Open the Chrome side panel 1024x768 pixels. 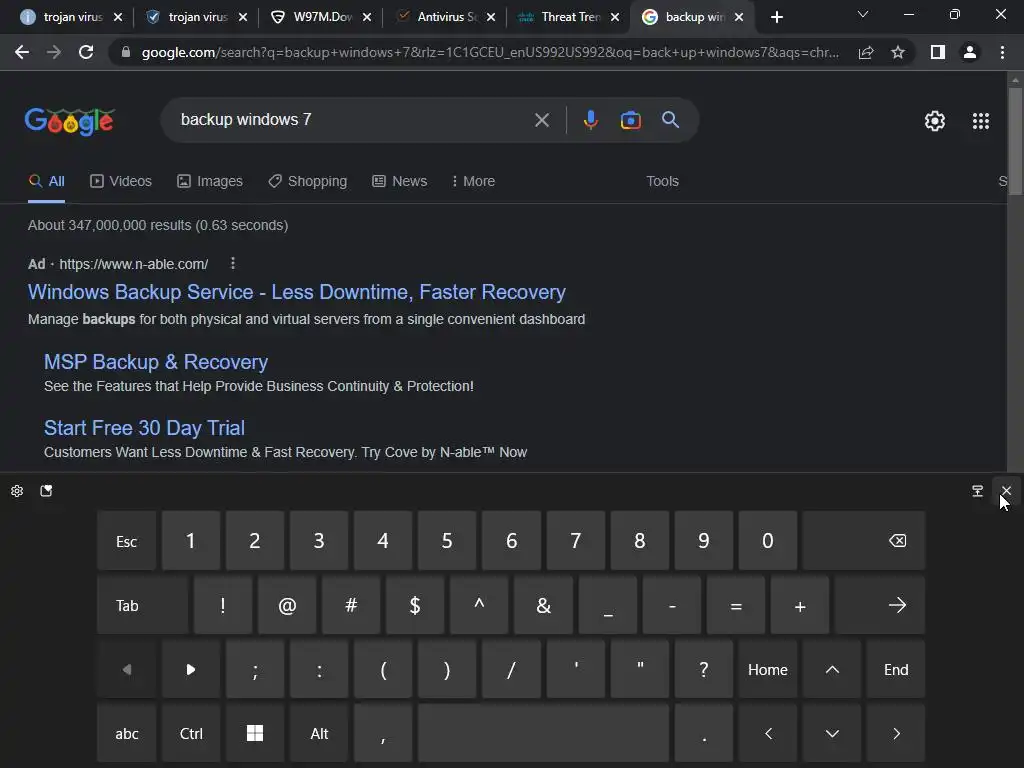click(938, 52)
